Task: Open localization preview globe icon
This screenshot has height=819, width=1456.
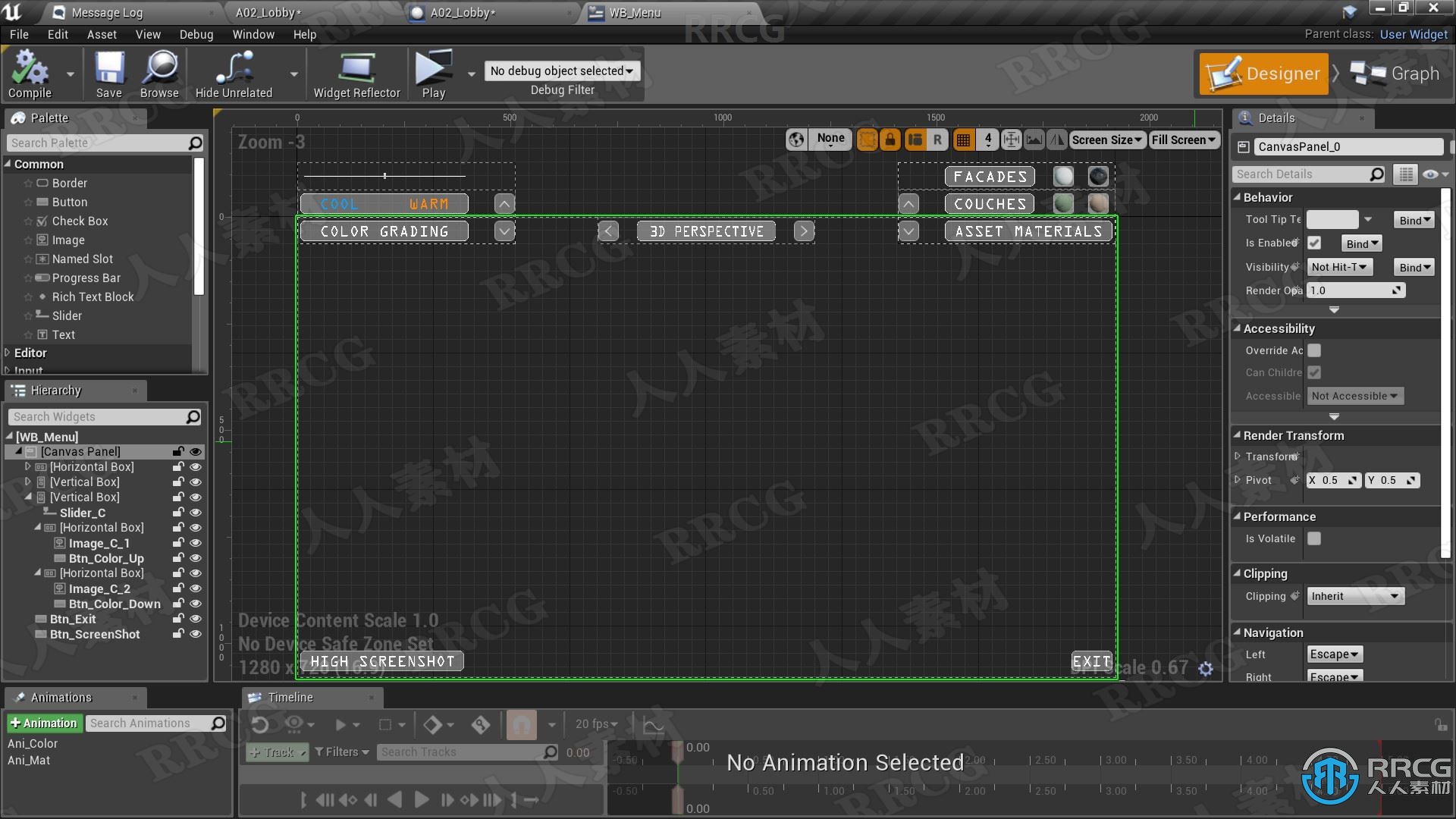Action: [x=795, y=140]
